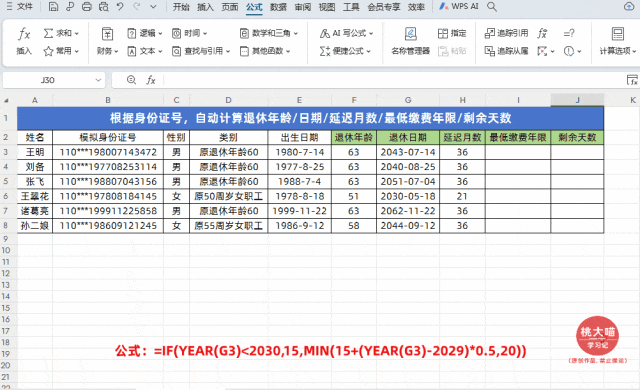Switch to the 插入 ribbon tab

(205, 7)
